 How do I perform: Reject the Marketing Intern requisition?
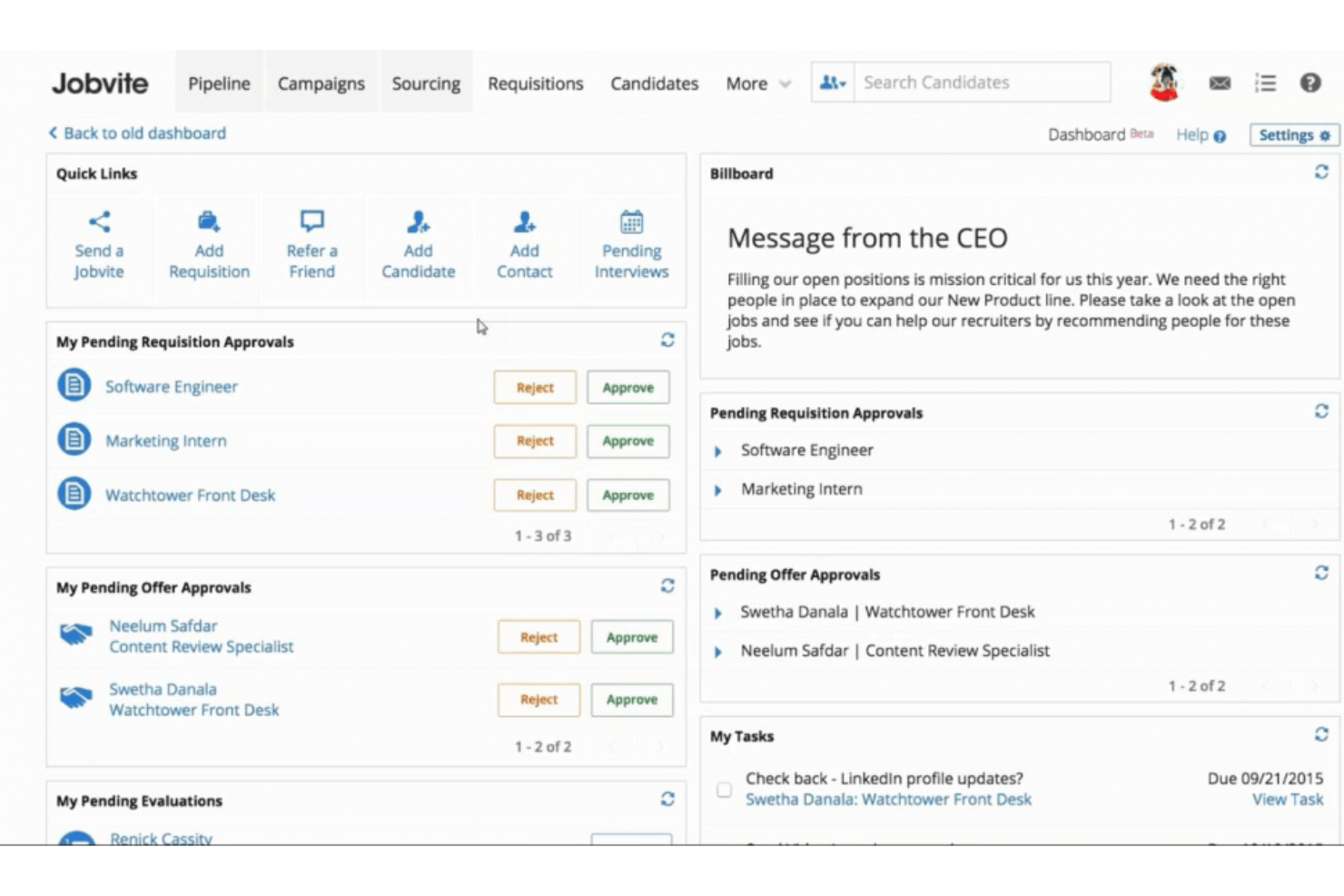pyautogui.click(x=535, y=441)
